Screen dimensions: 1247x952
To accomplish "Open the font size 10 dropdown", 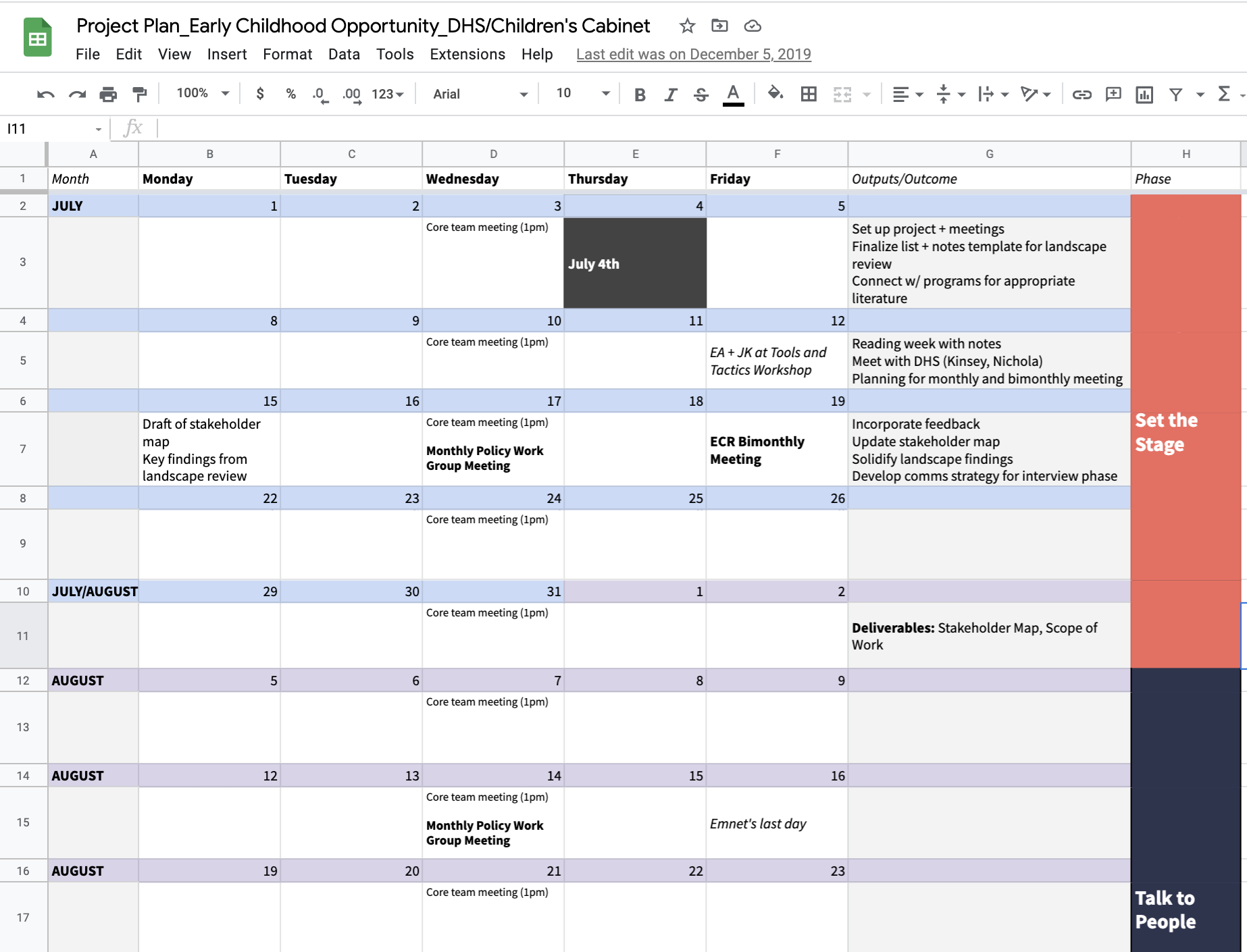I will [582, 93].
